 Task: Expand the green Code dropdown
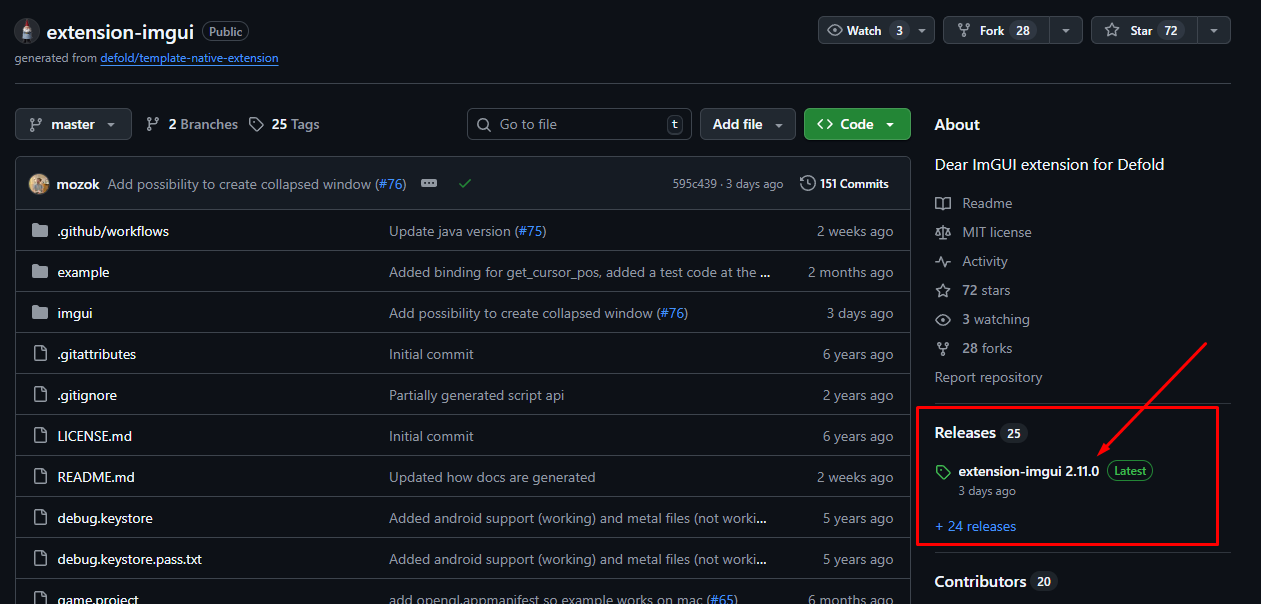856,124
